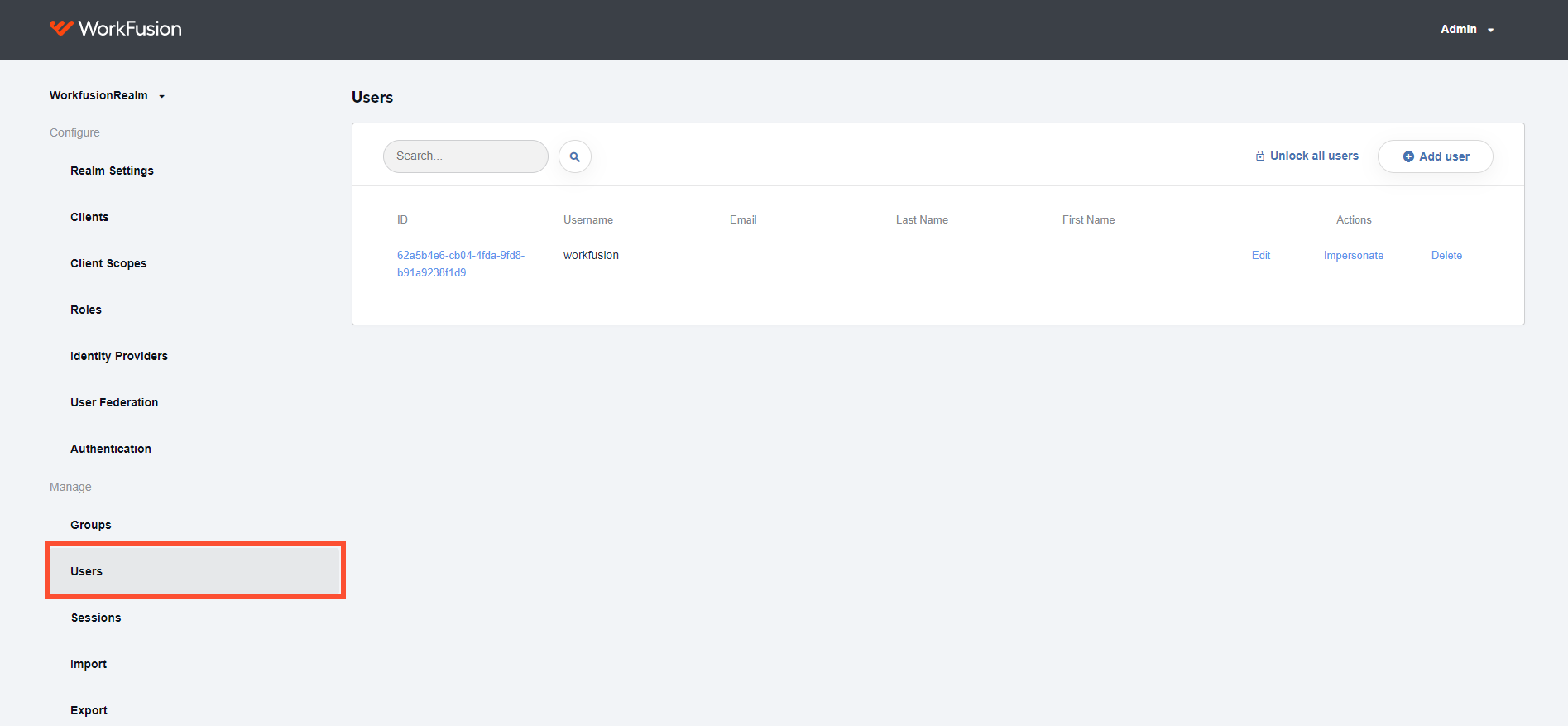Open Export page
Viewport: 1568px width, 726px height.
click(89, 710)
